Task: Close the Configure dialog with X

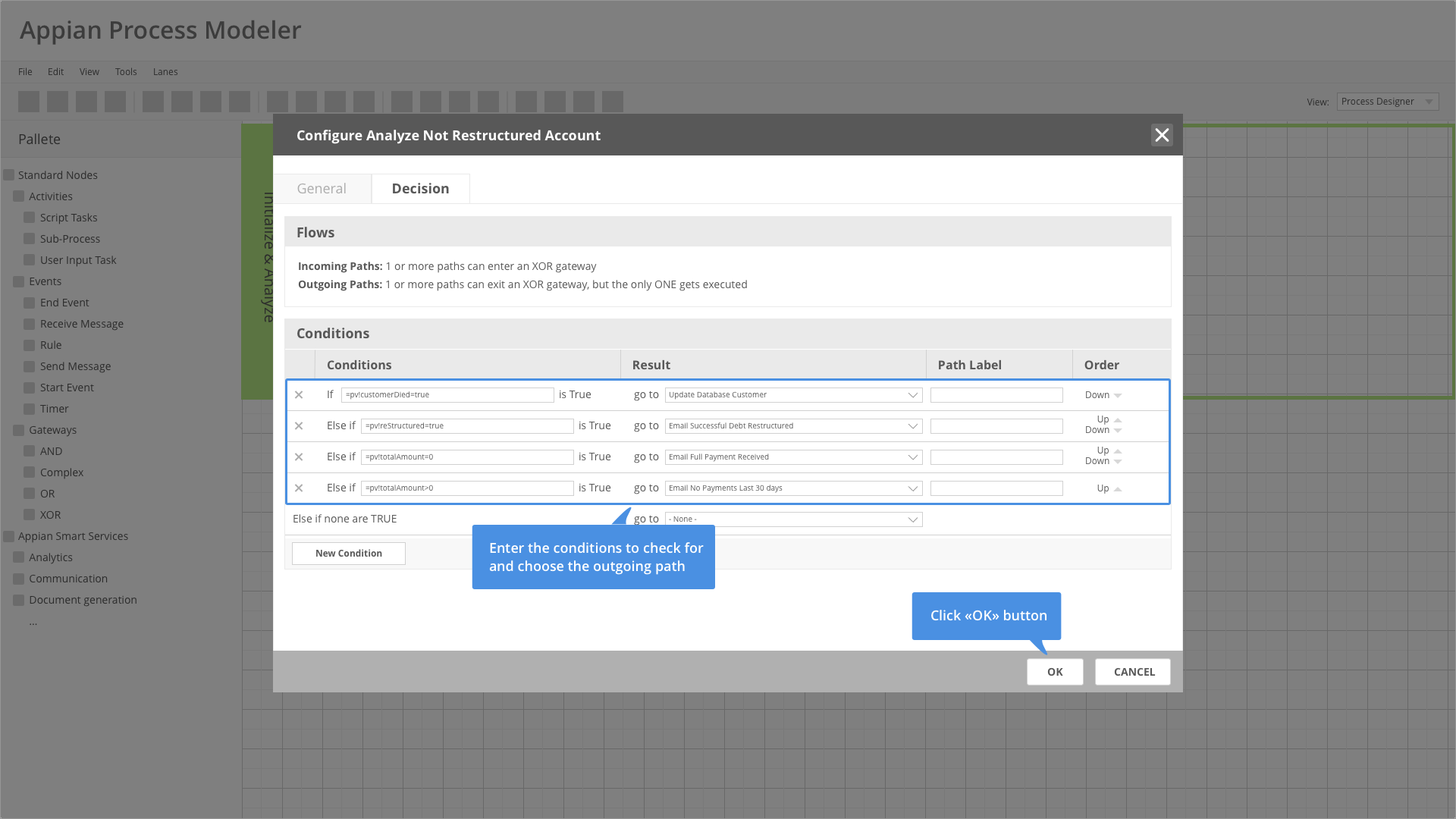Action: tap(1161, 135)
